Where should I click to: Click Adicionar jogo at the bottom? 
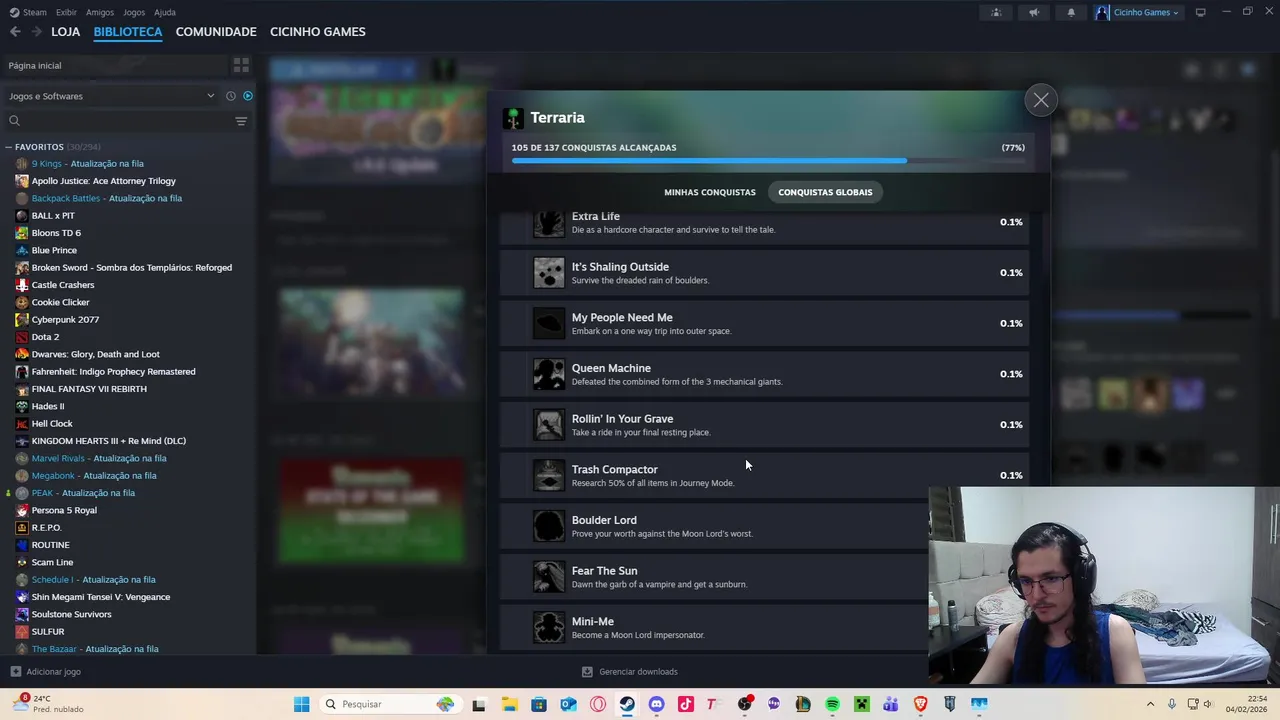[46, 672]
